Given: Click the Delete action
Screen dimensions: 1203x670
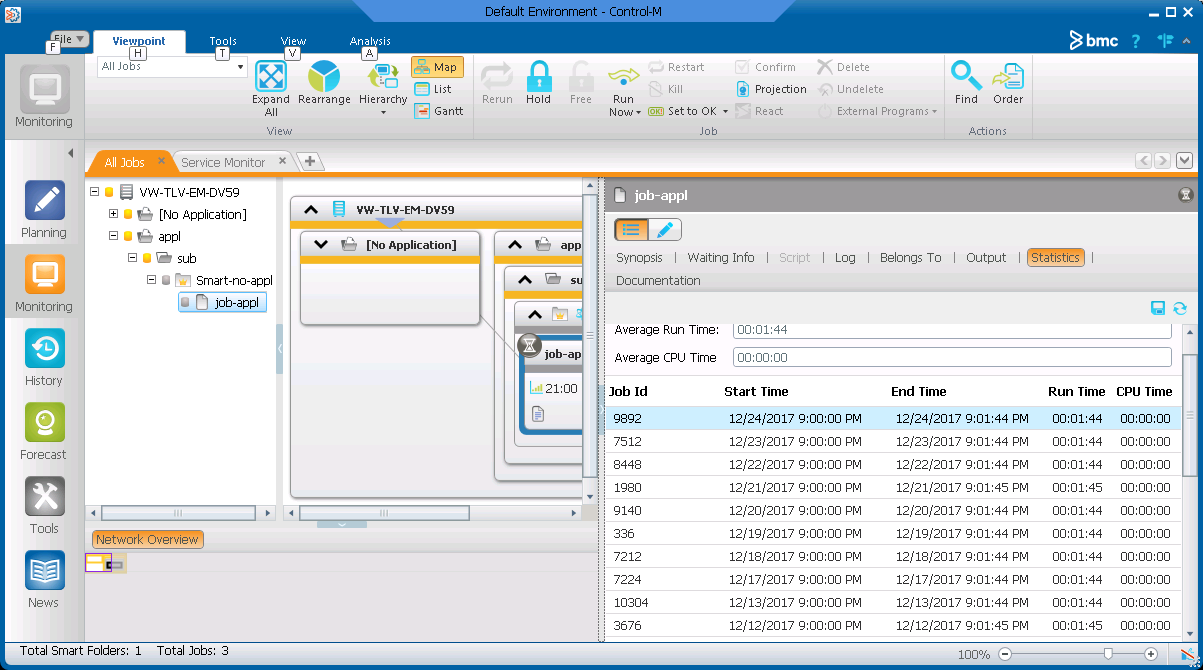Looking at the screenshot, I should (843, 67).
